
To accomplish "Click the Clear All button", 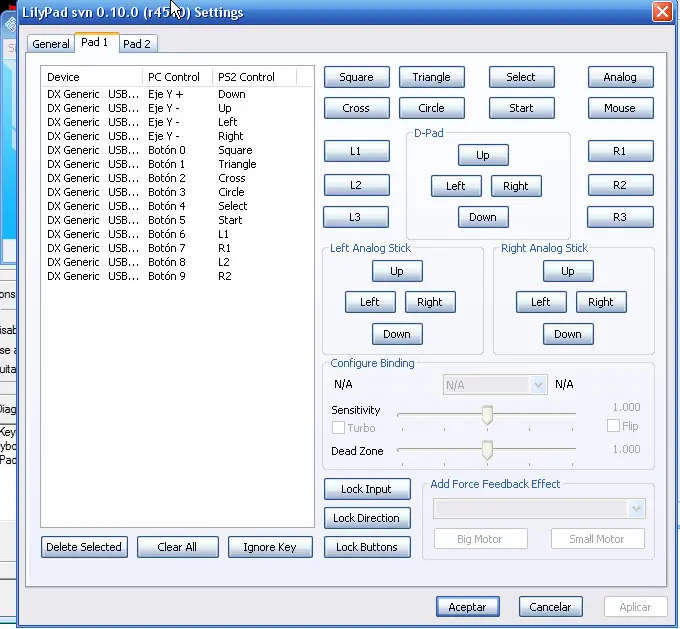I will pos(178,547).
